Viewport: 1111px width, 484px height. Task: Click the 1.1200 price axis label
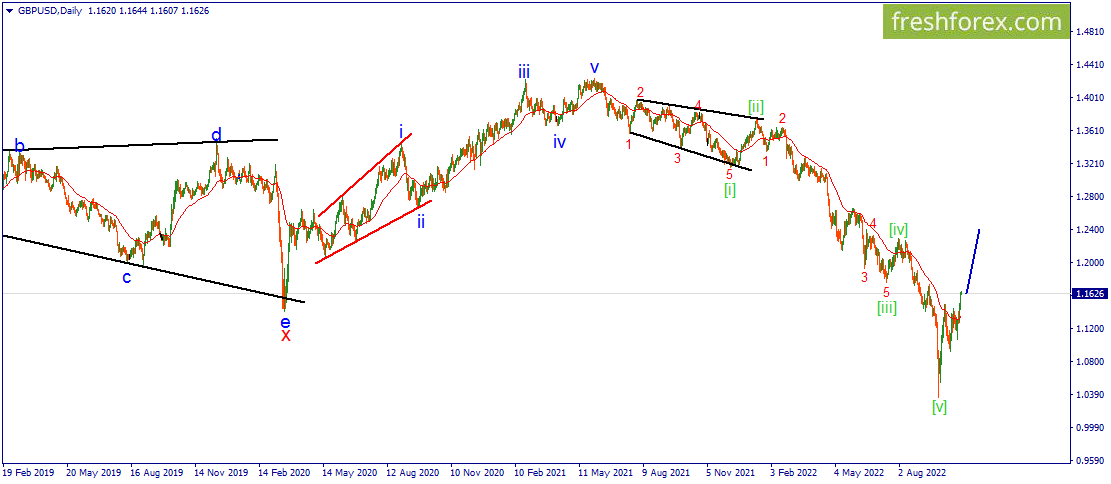point(1090,329)
